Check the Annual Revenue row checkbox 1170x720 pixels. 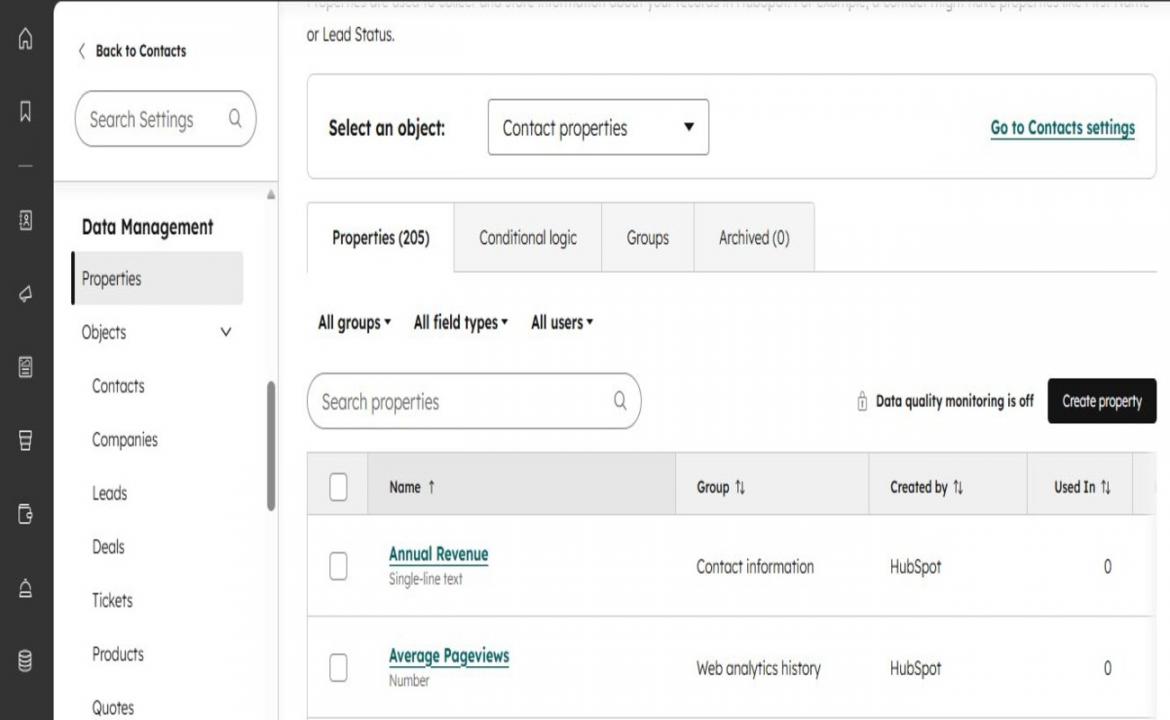tap(338, 566)
